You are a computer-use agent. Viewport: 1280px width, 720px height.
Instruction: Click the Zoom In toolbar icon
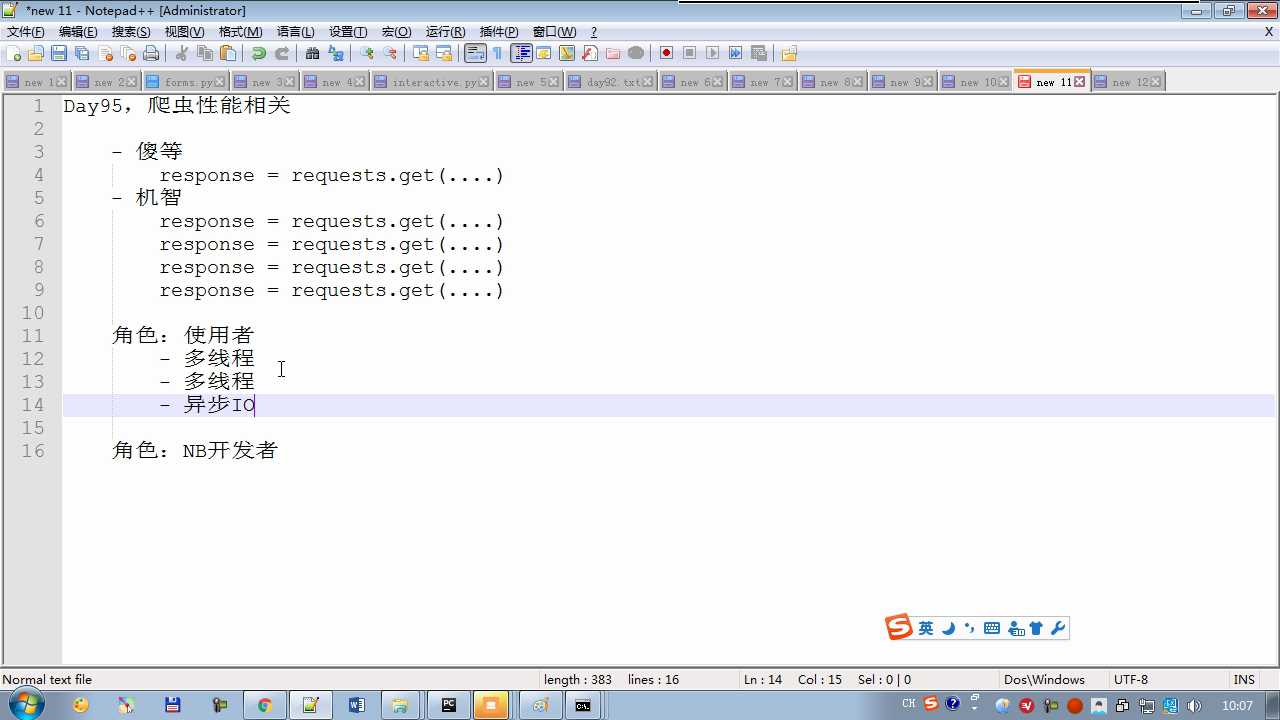(367, 53)
